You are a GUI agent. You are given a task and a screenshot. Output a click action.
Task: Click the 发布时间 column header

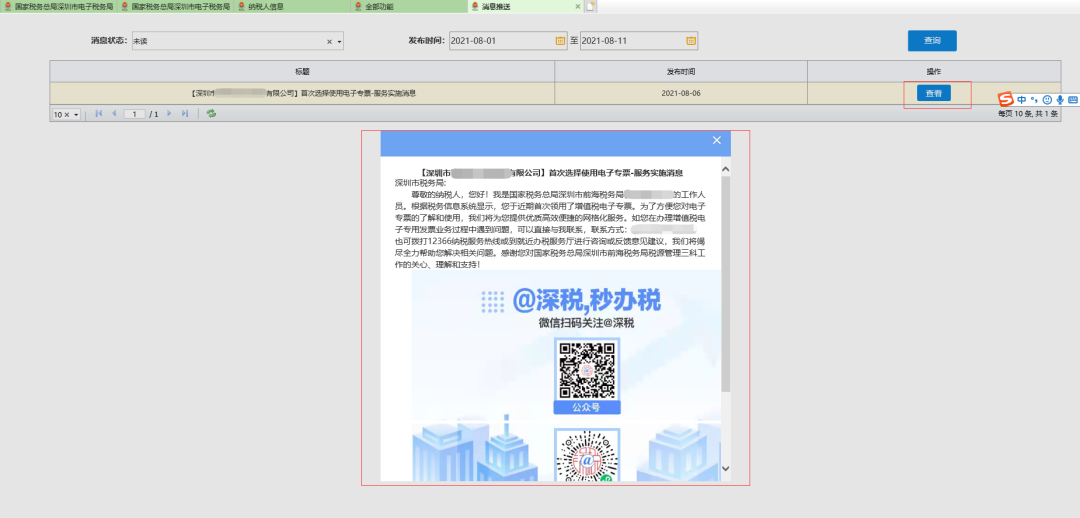681,72
